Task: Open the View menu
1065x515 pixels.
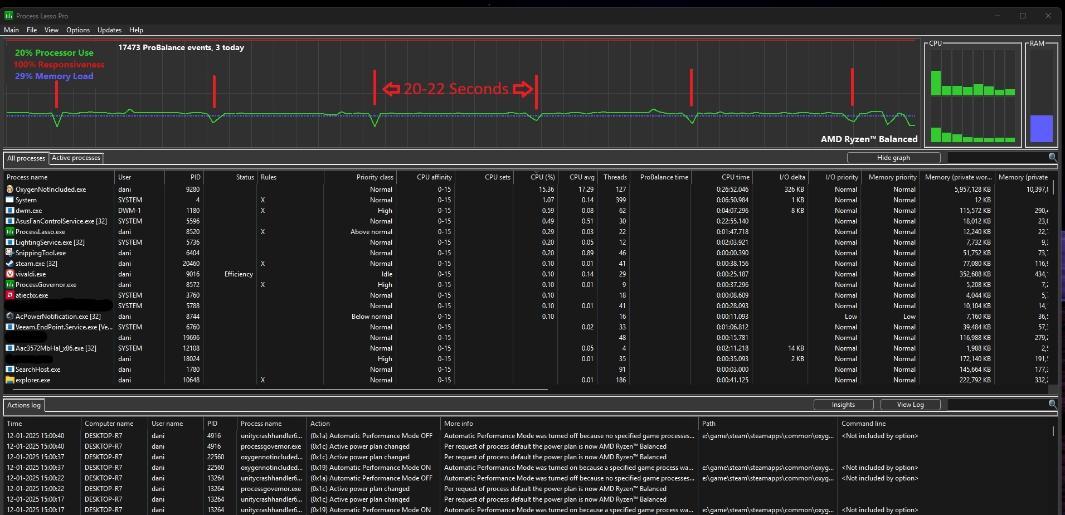Action: [x=51, y=31]
